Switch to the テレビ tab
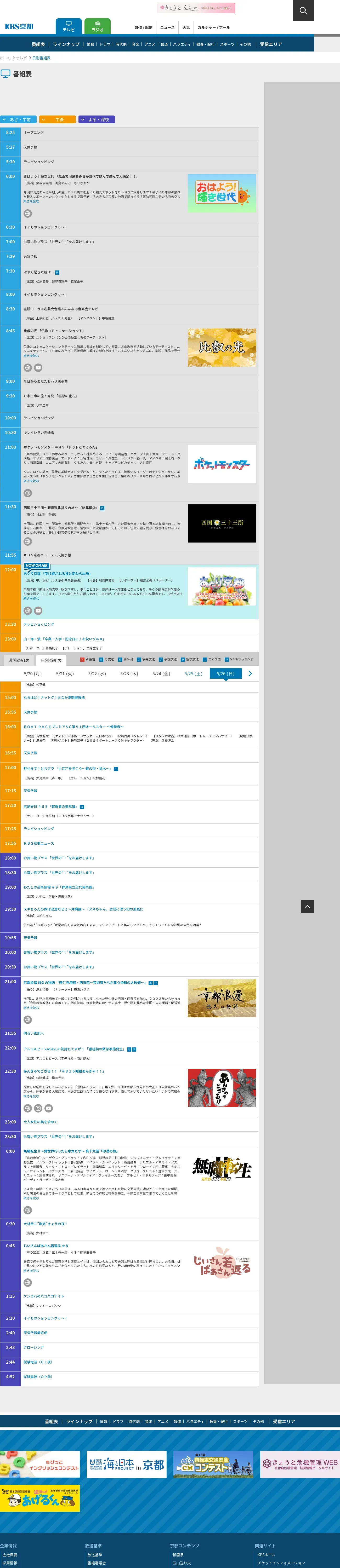Screen dimensions: 340x1568 coord(68,26)
